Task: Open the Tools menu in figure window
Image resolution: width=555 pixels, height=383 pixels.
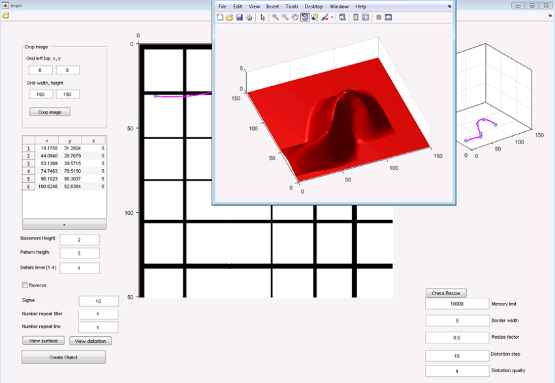Action: coord(292,6)
